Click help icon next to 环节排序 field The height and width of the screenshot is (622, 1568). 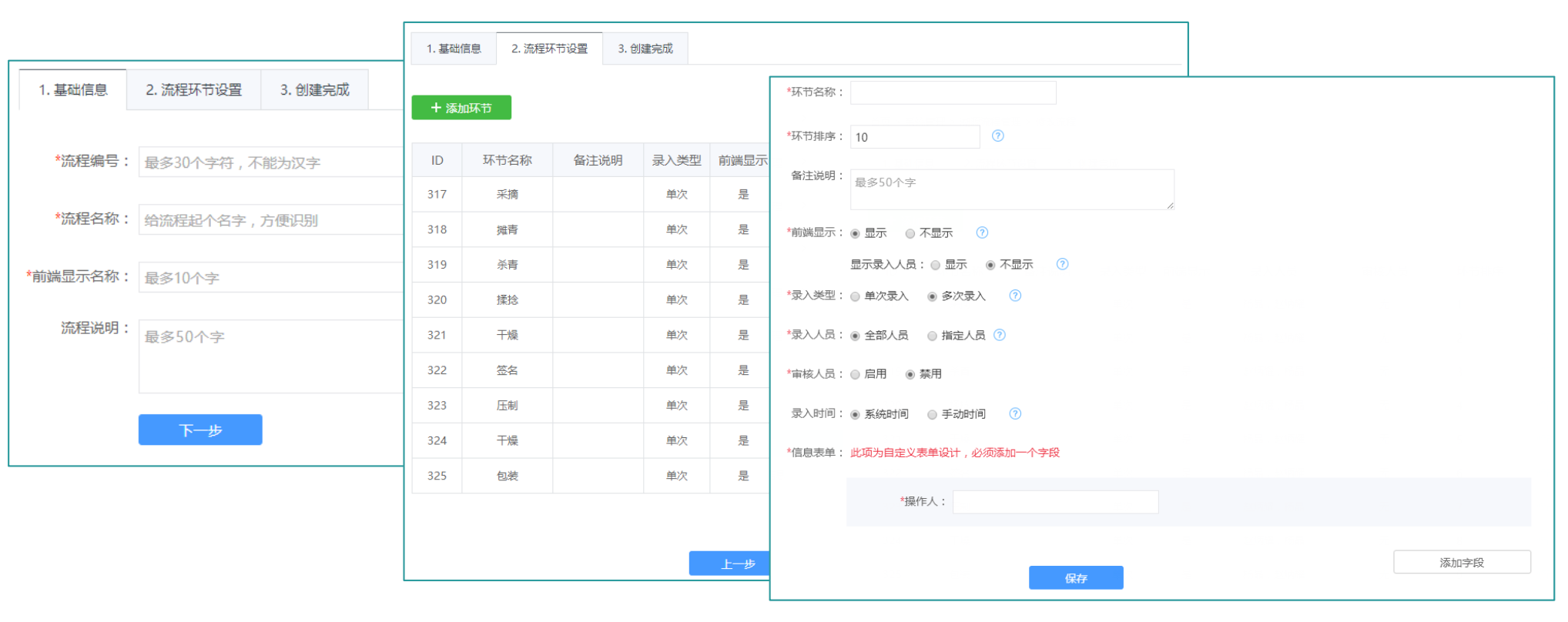click(997, 136)
